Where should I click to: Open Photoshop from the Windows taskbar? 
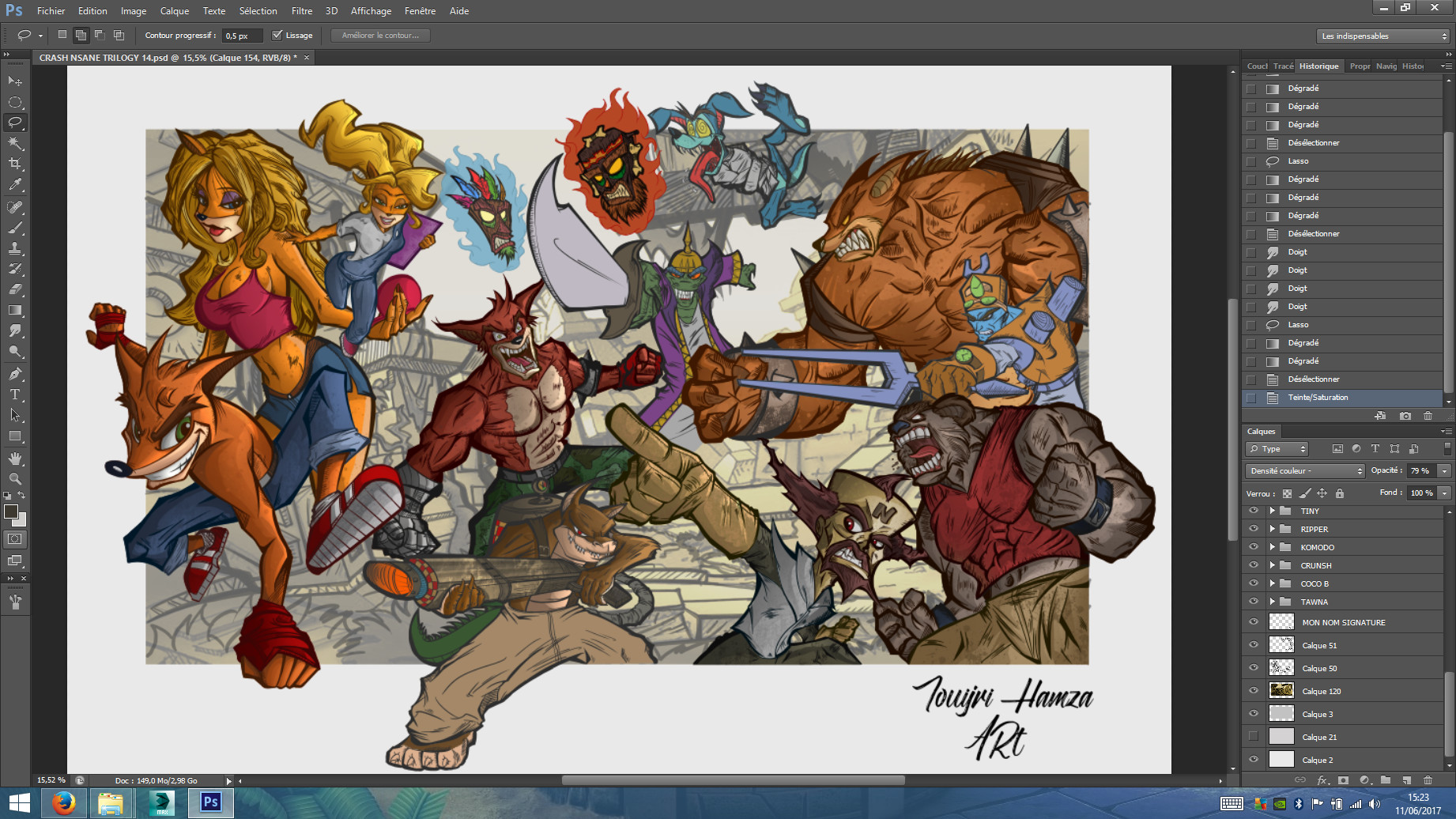210,802
